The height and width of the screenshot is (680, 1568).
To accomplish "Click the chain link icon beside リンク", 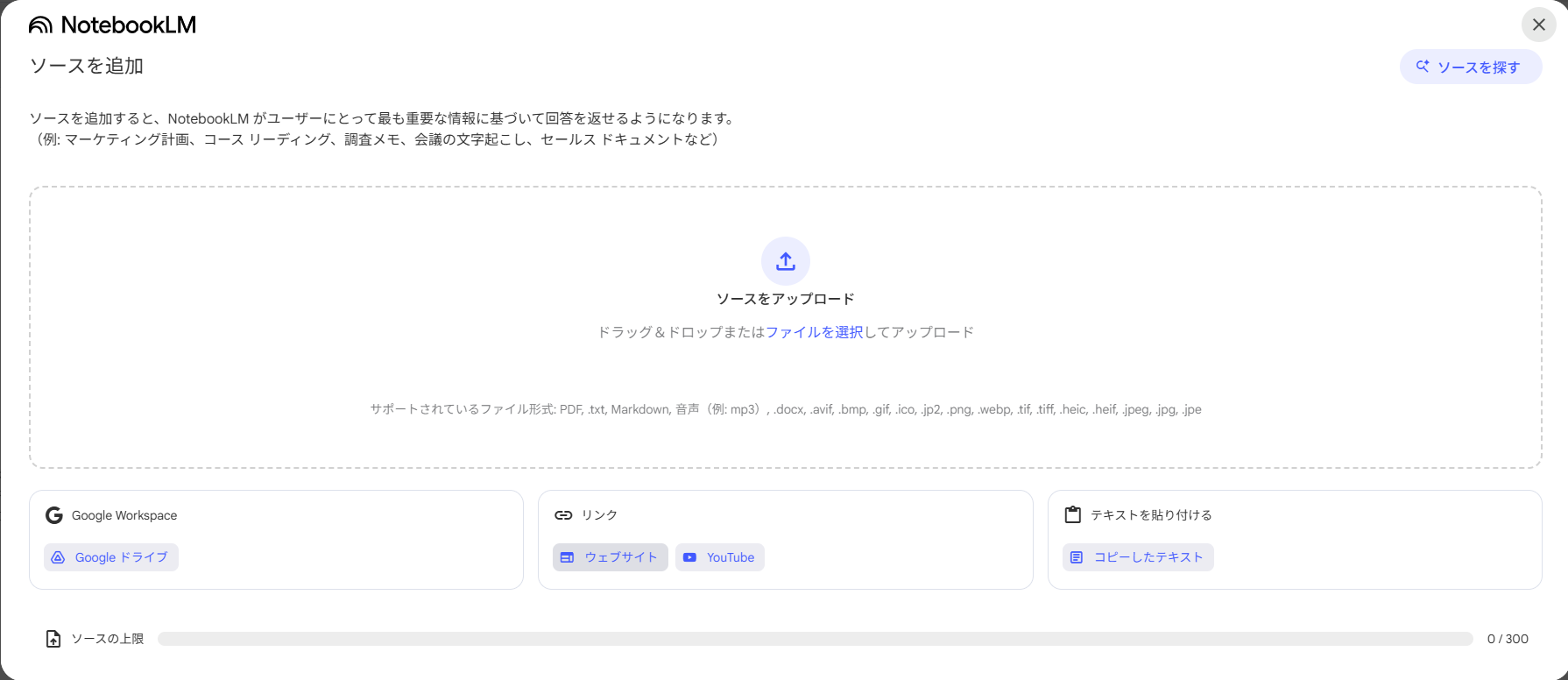I will click(563, 515).
